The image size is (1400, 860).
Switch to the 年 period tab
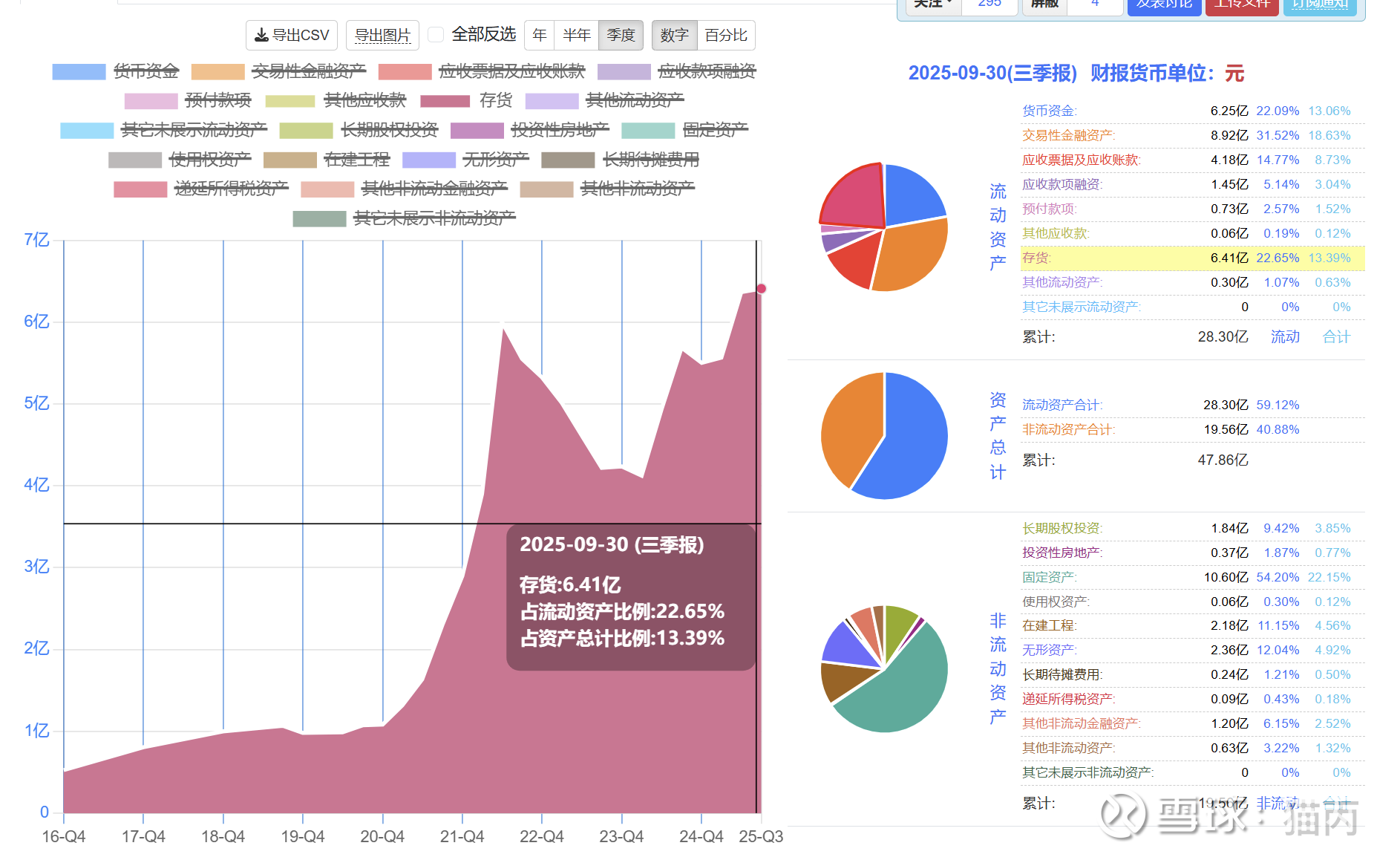(540, 35)
